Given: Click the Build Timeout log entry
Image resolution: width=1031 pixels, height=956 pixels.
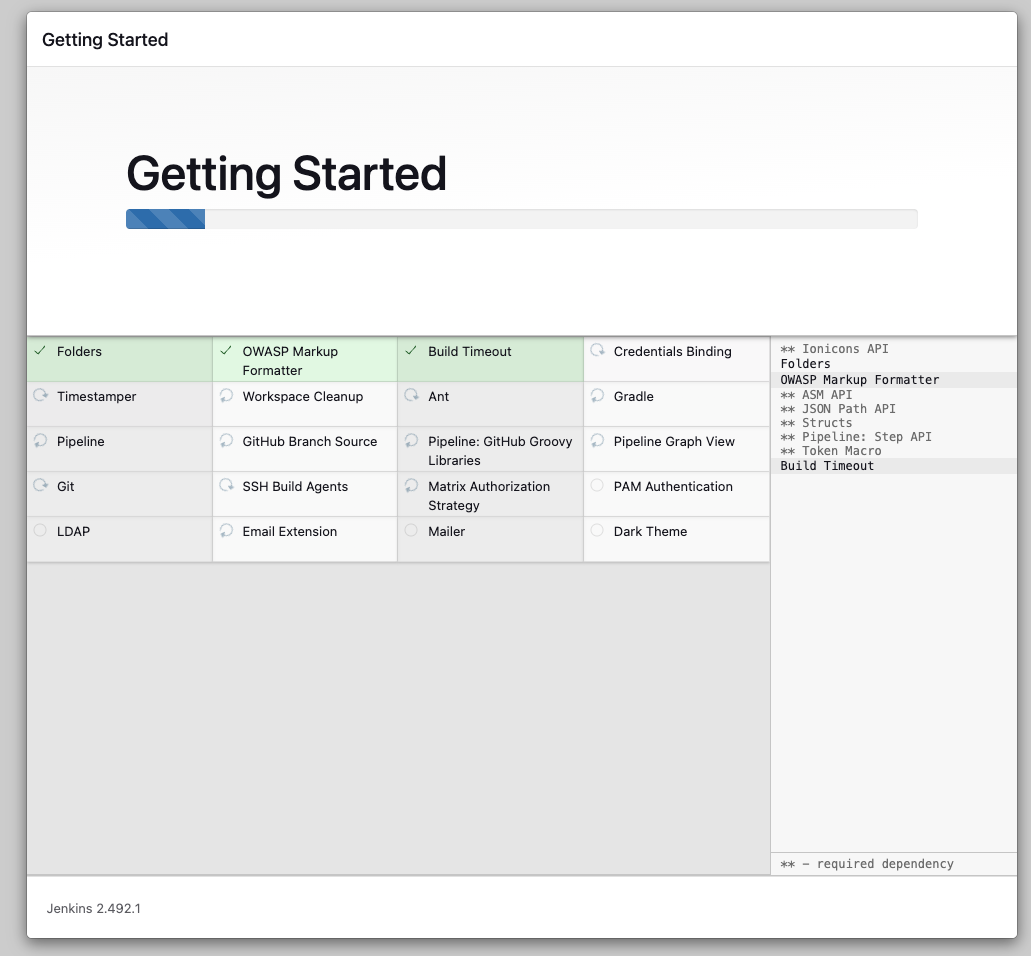Looking at the screenshot, I should (x=827, y=466).
